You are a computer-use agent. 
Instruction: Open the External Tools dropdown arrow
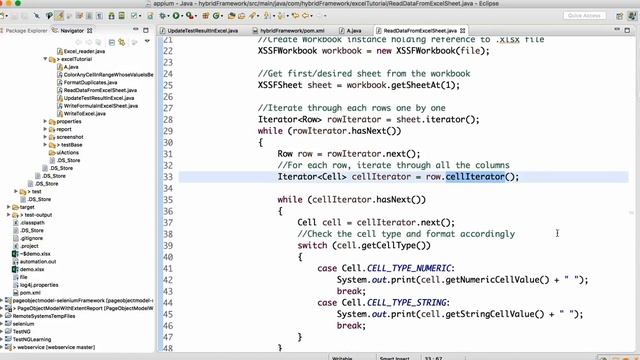point(195,16)
